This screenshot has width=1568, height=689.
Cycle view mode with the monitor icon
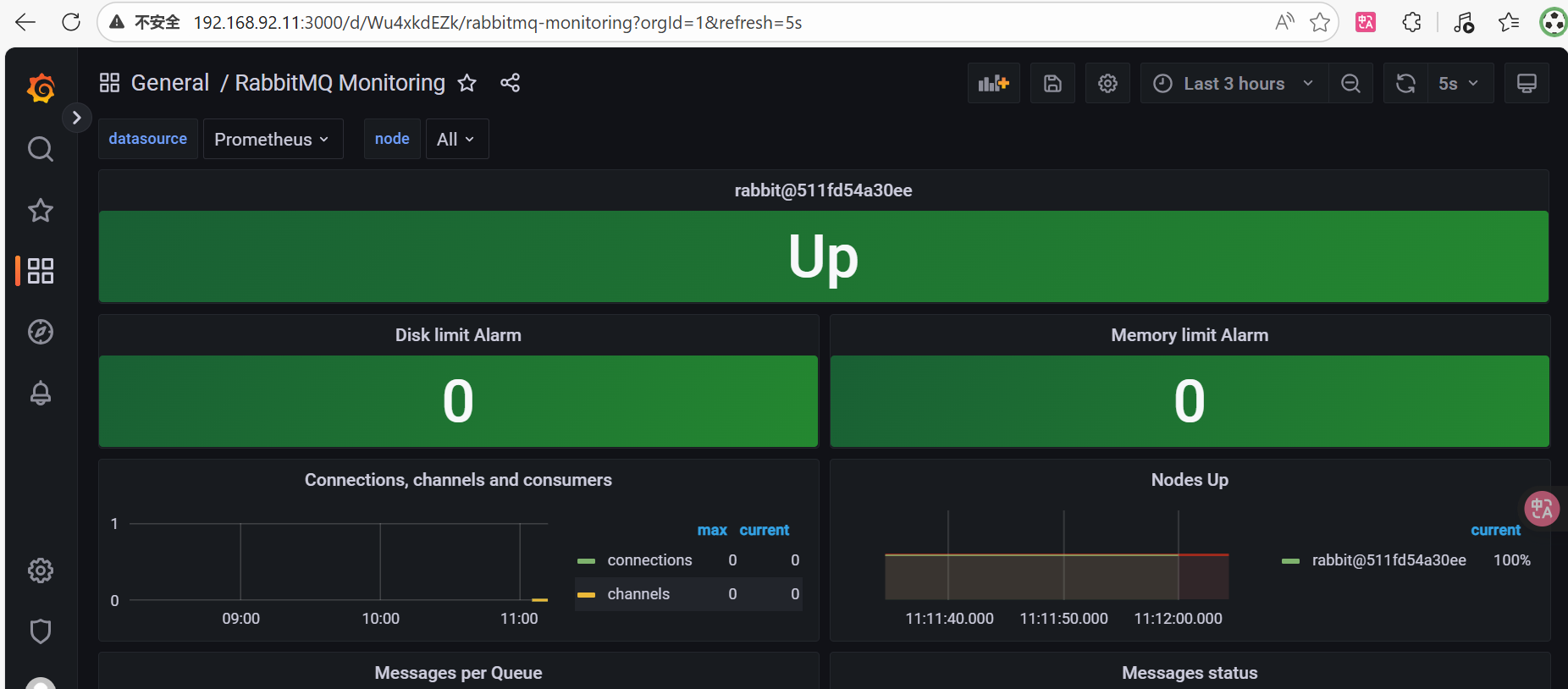pos(1527,83)
